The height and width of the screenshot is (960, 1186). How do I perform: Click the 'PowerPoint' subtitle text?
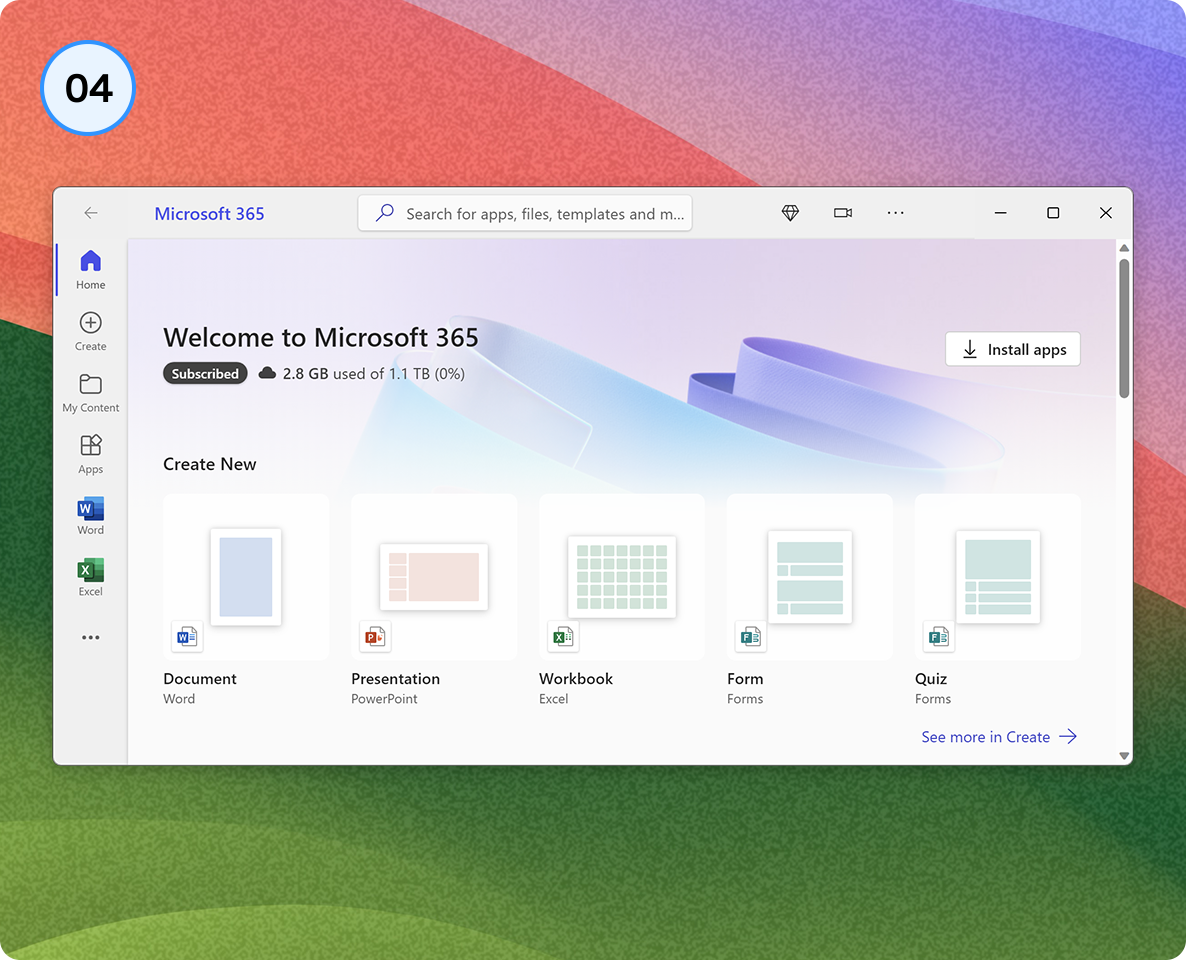pos(384,699)
